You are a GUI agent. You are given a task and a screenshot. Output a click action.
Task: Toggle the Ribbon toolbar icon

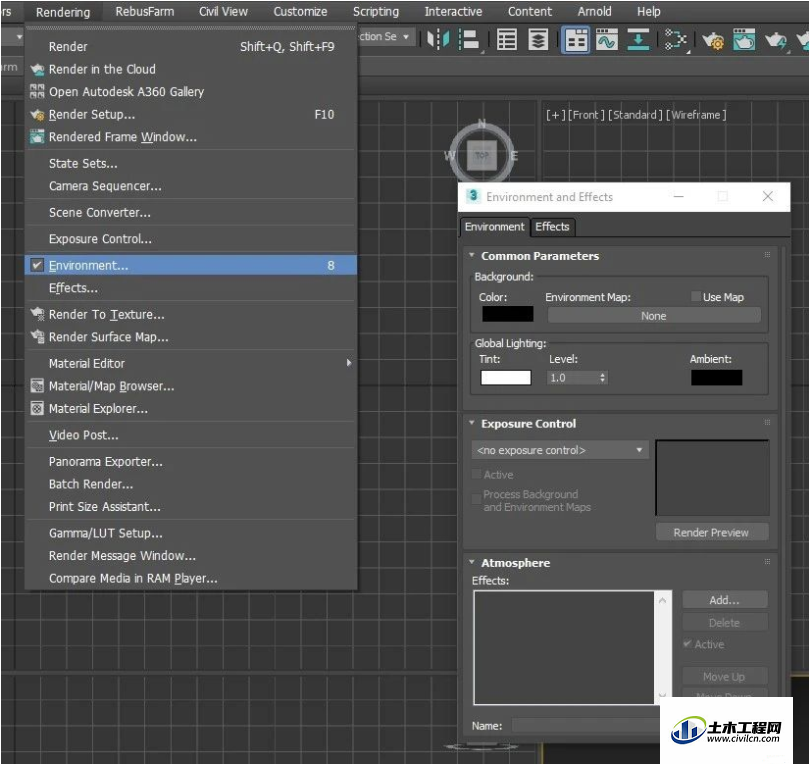pos(576,40)
